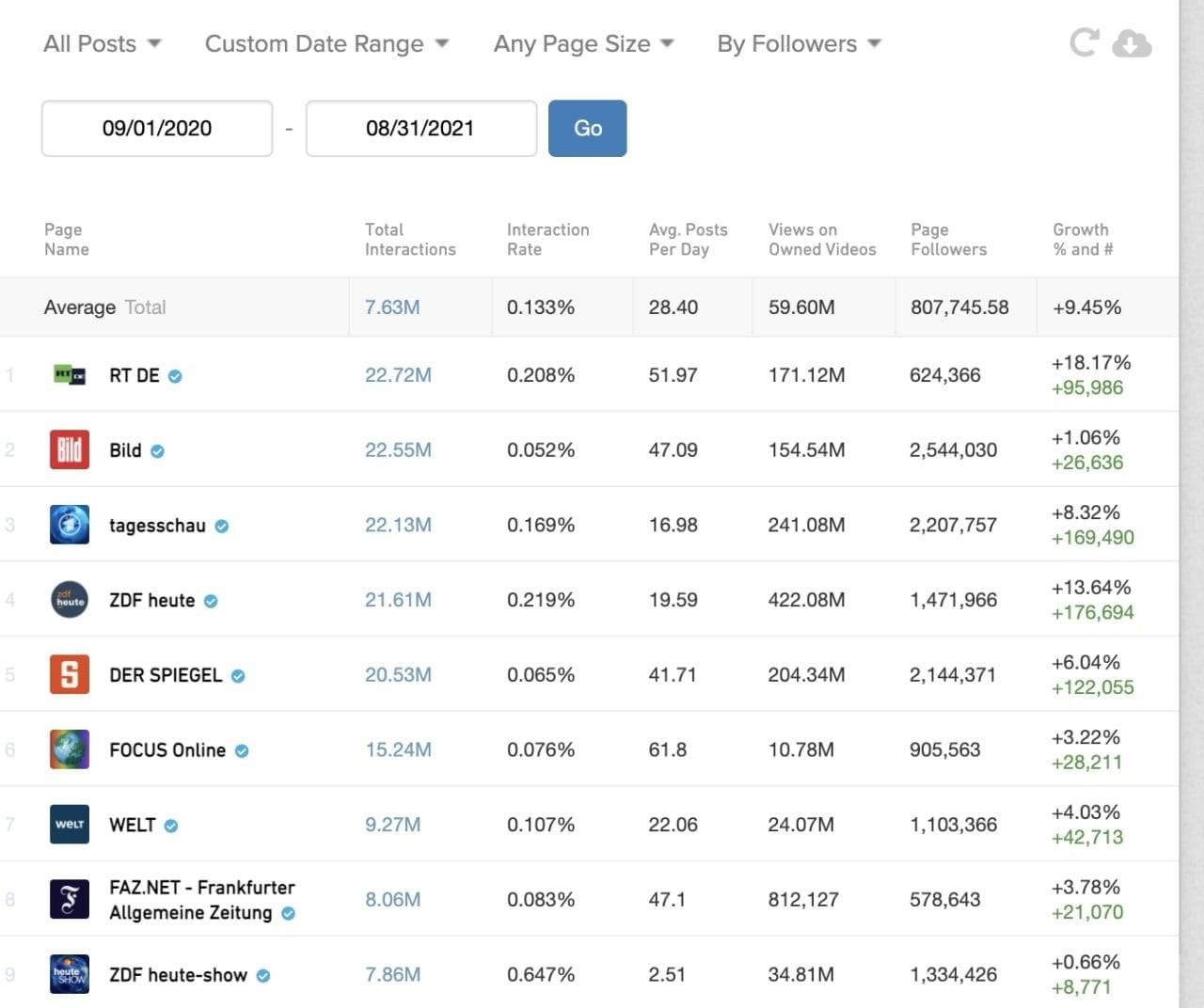The image size is (1204, 1008).
Task: Open the Any Page Size filter
Action: tap(583, 44)
